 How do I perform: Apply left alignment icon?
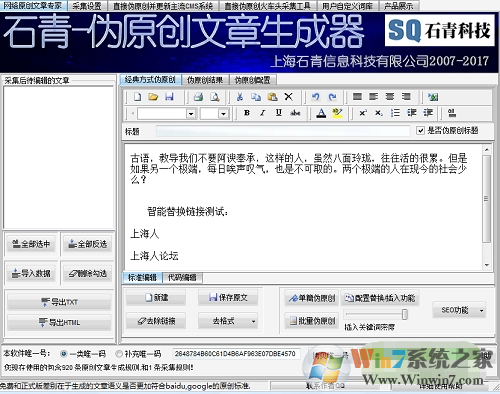(x=374, y=97)
